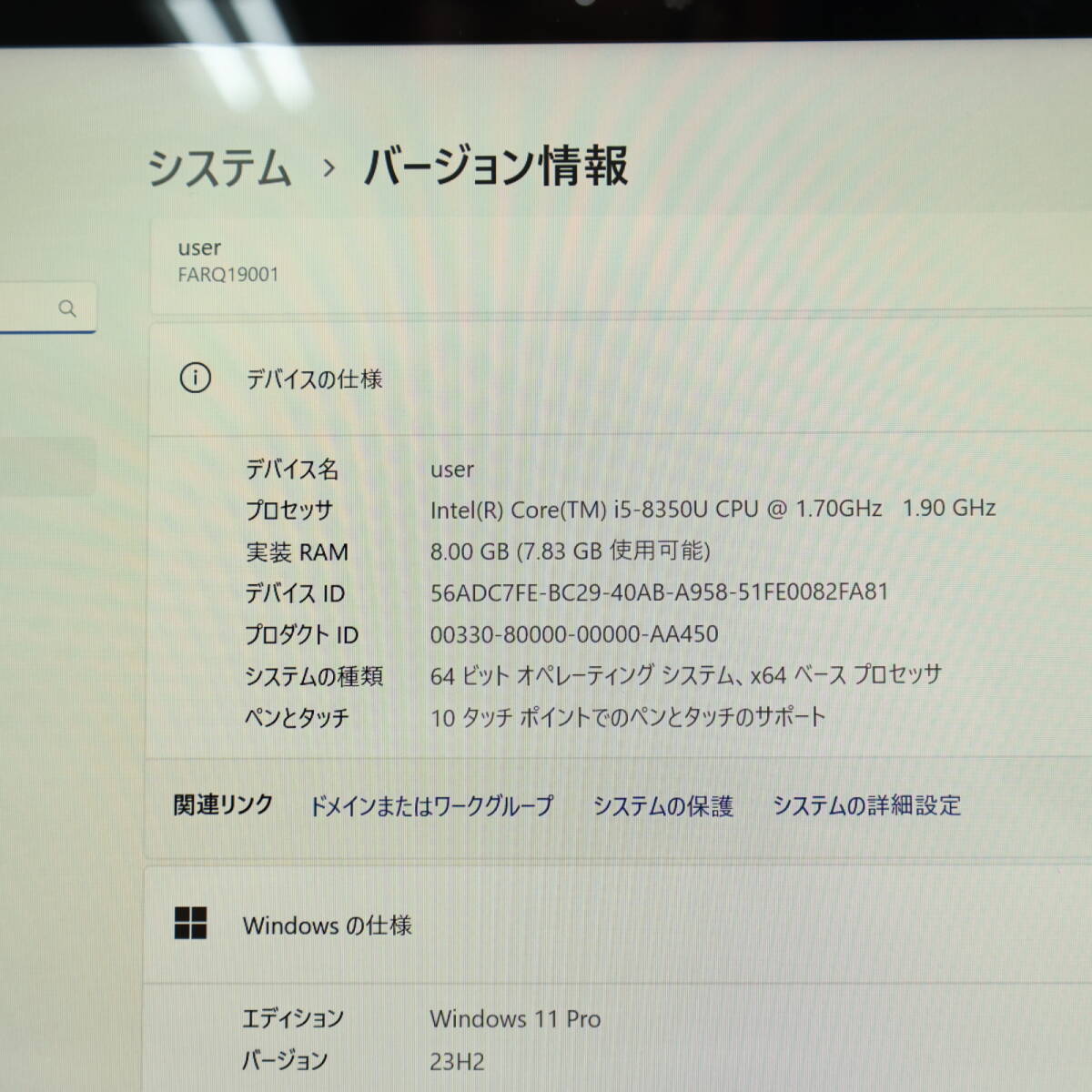
Task: Click the breadcrumb chevron after システム
Action: tap(329, 168)
